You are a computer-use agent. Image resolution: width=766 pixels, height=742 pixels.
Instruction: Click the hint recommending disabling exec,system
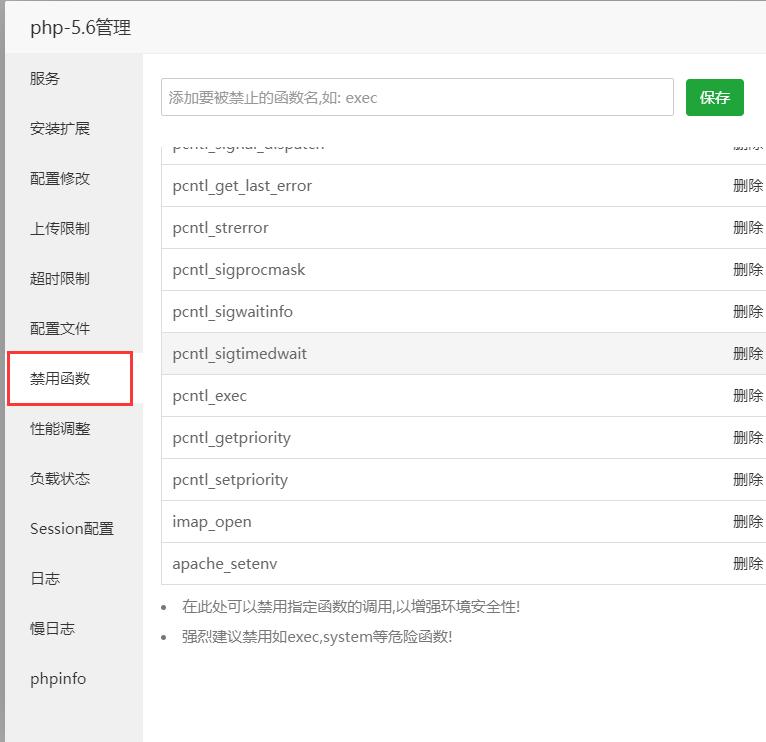[x=317, y=637]
